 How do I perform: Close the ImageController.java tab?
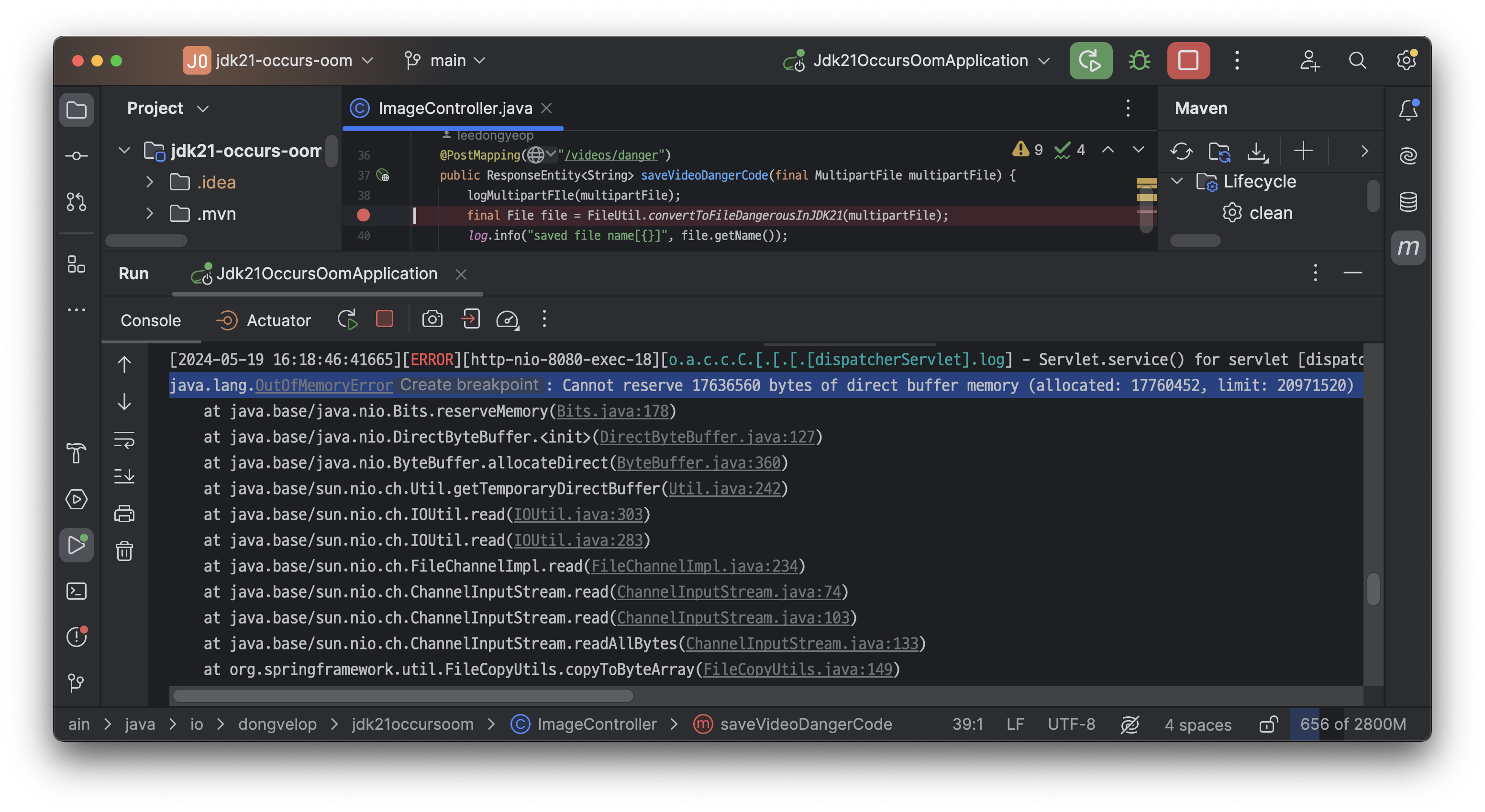coord(546,109)
